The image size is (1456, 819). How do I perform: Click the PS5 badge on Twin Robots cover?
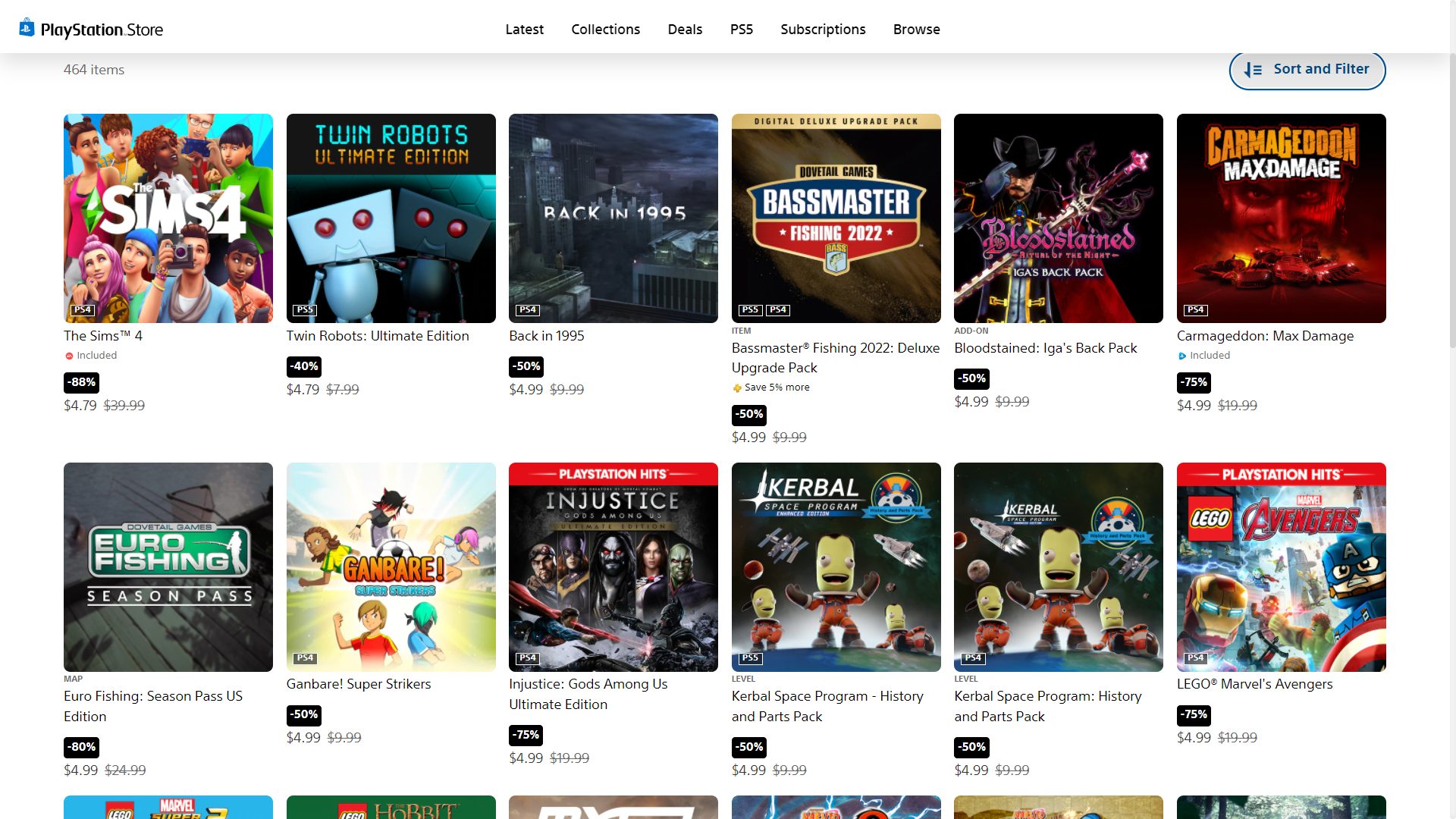[305, 309]
